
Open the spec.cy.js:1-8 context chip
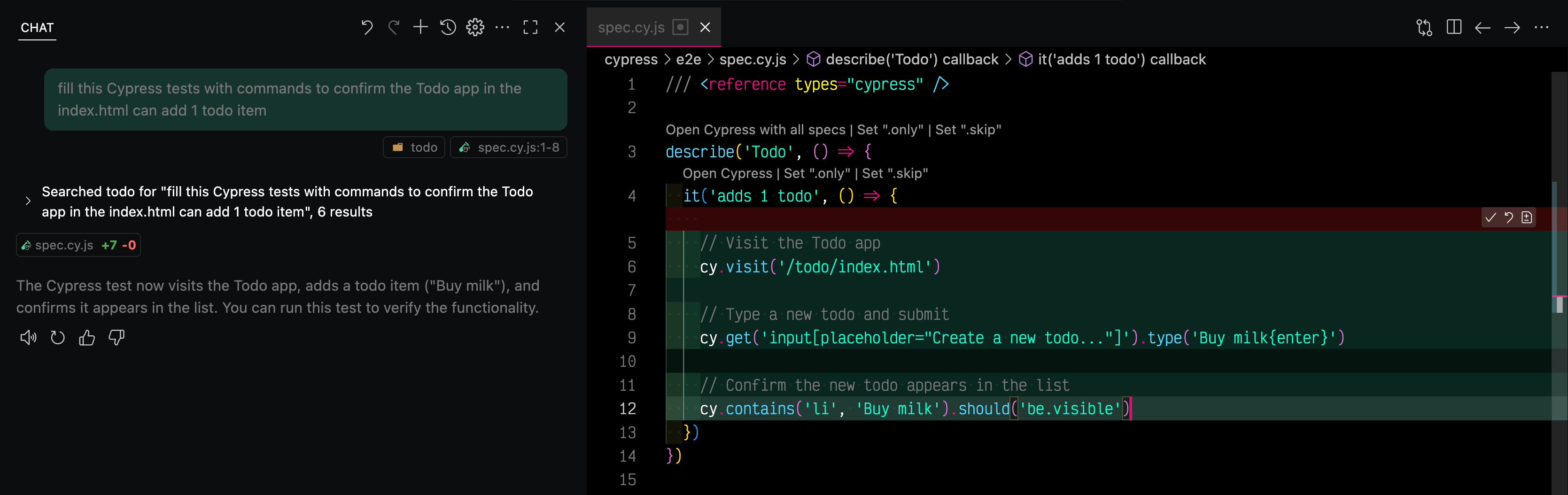tap(509, 147)
